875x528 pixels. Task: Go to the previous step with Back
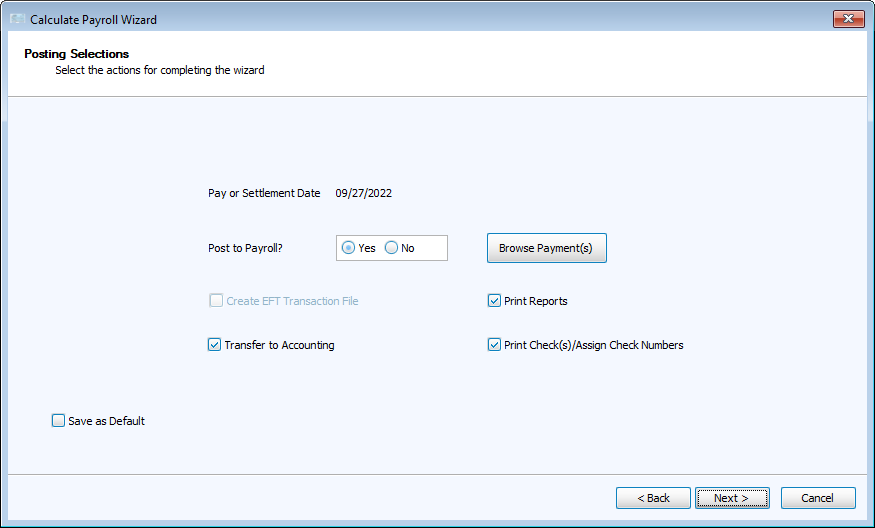653,498
